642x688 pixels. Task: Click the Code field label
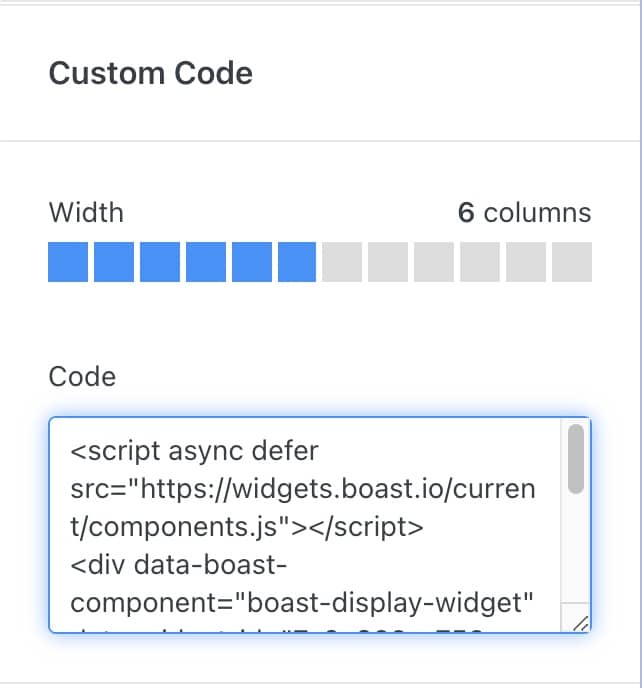tap(82, 376)
